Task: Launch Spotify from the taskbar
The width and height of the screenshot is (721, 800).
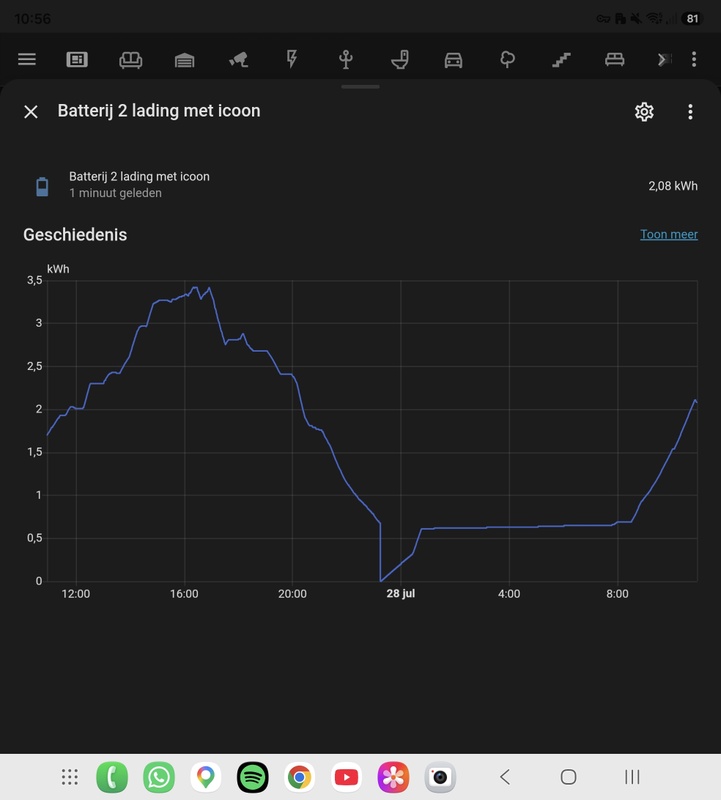Action: tap(253, 777)
